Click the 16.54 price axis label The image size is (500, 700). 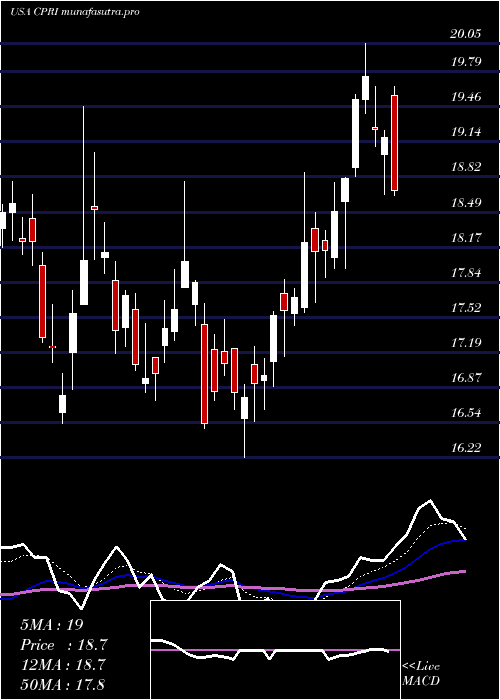466,413
